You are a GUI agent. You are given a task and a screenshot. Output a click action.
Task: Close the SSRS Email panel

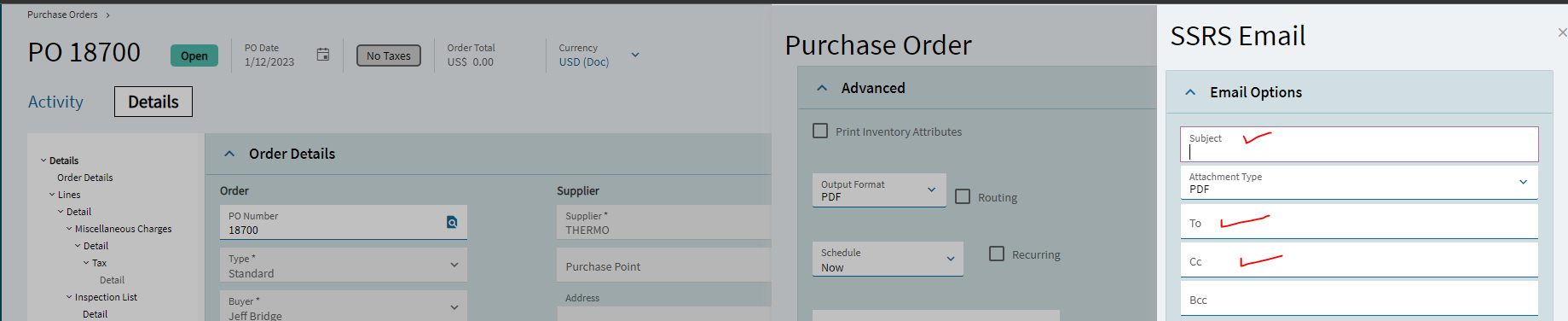click(x=1562, y=32)
